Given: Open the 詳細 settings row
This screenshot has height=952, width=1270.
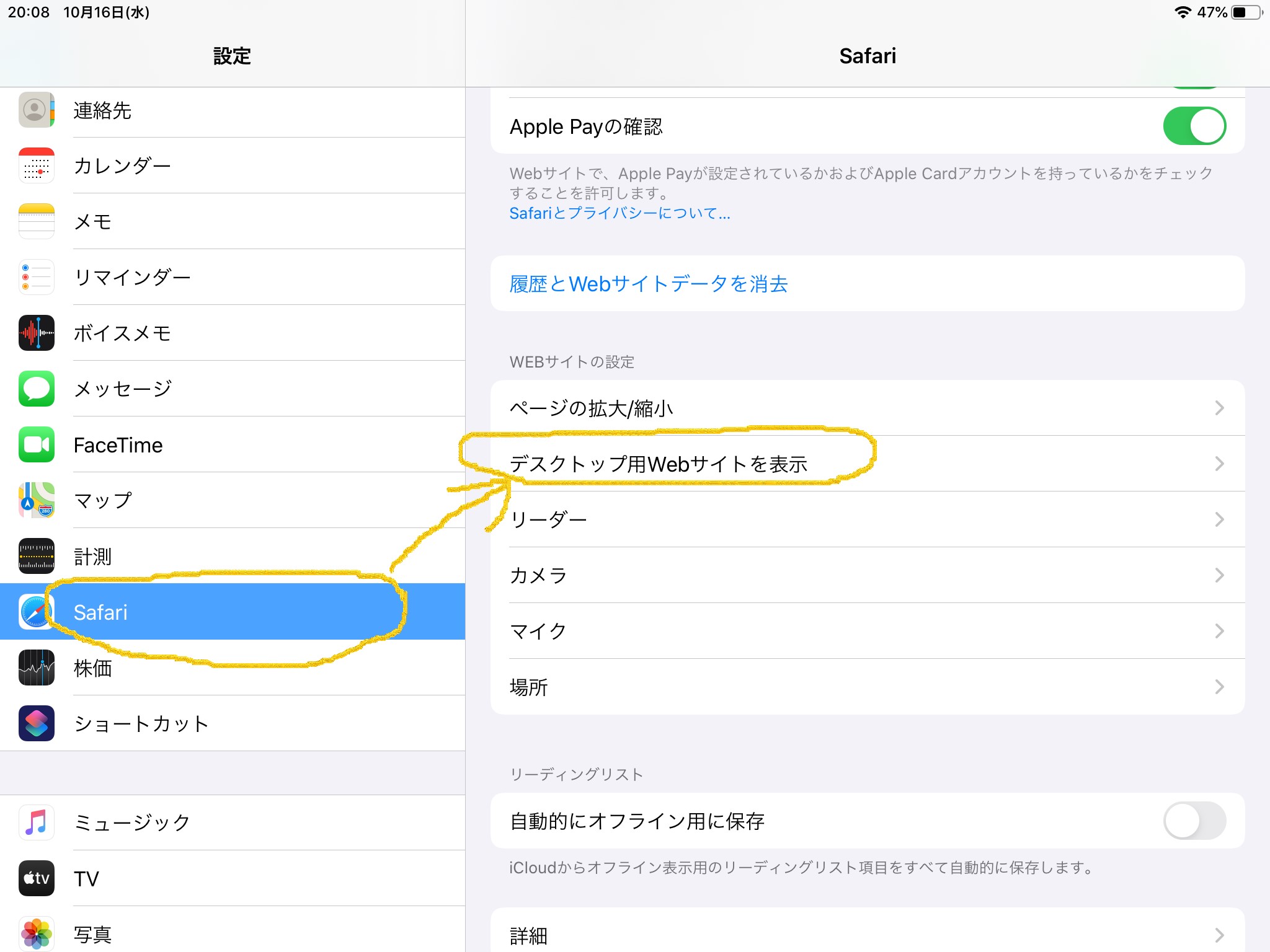Looking at the screenshot, I should pos(868,930).
